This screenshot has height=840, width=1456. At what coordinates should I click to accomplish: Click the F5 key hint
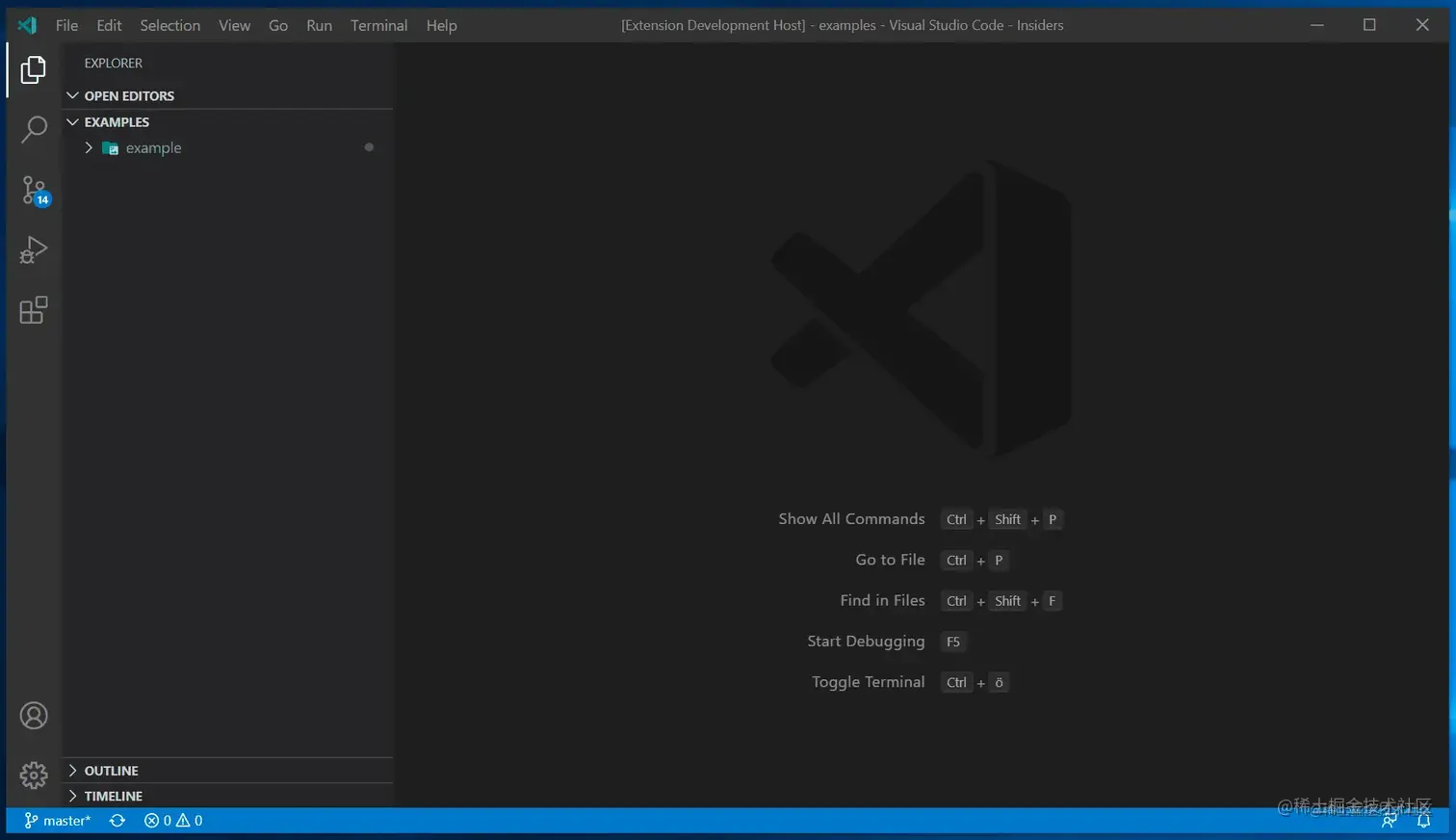(x=953, y=642)
